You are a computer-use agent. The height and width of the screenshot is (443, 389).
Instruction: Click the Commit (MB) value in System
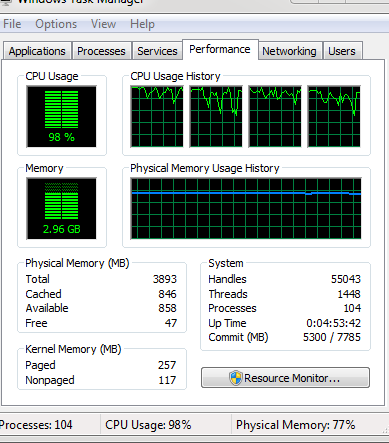pyautogui.click(x=331, y=337)
